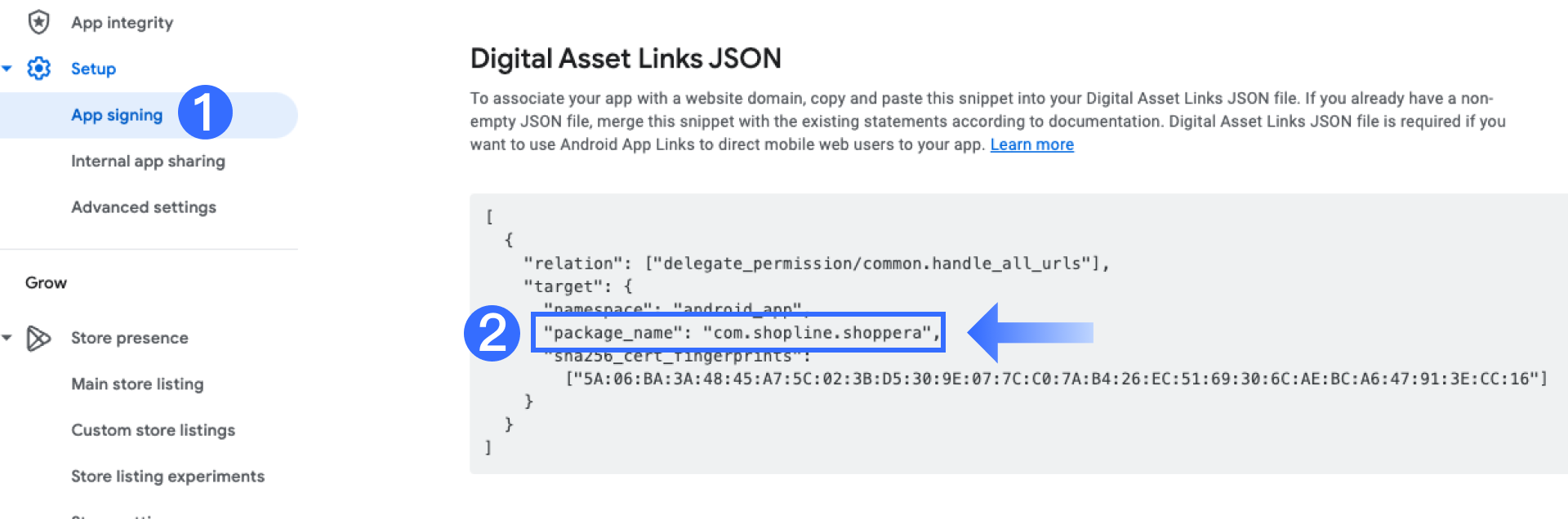
Task: Open Advanced settings
Action: click(x=144, y=206)
